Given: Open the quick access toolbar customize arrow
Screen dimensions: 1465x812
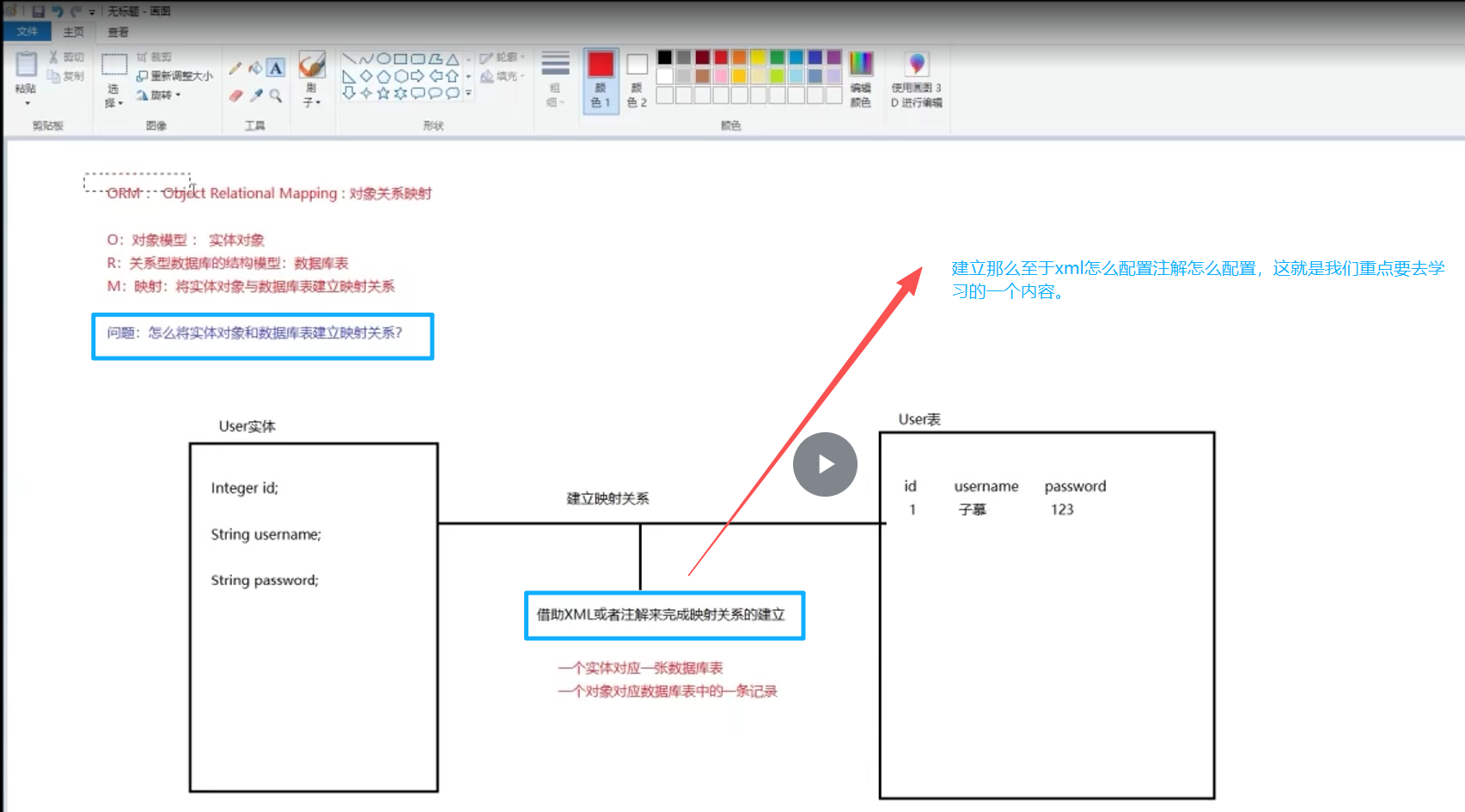Looking at the screenshot, I should [92, 12].
